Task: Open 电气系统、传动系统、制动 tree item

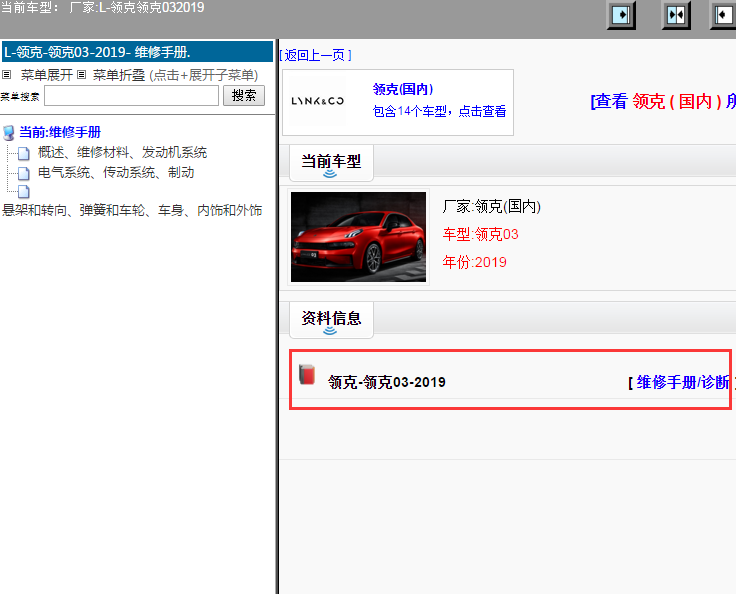Action: click(116, 173)
